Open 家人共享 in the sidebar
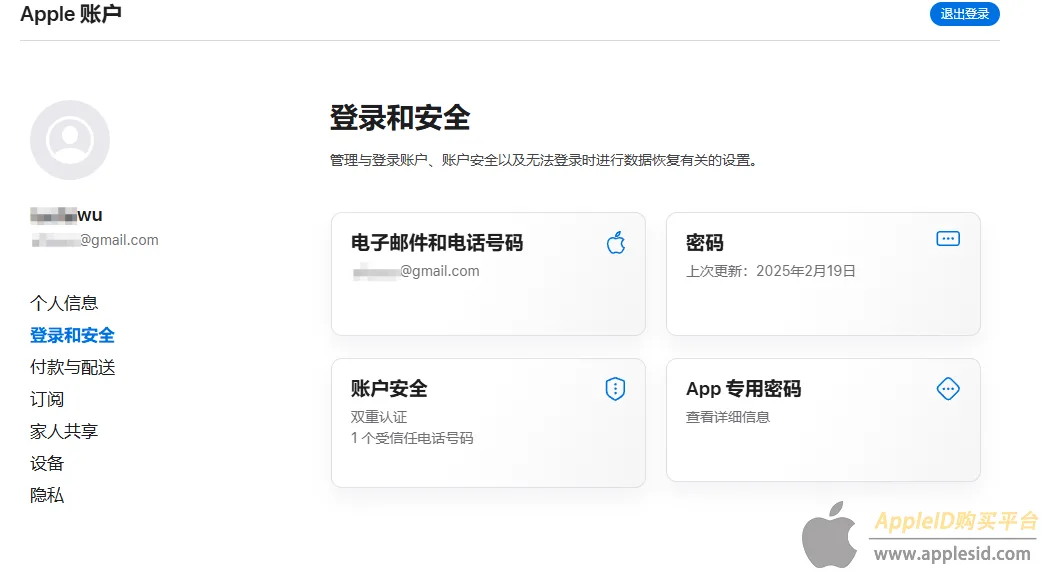Screen dimensions: 1050x575 [x=64, y=431]
